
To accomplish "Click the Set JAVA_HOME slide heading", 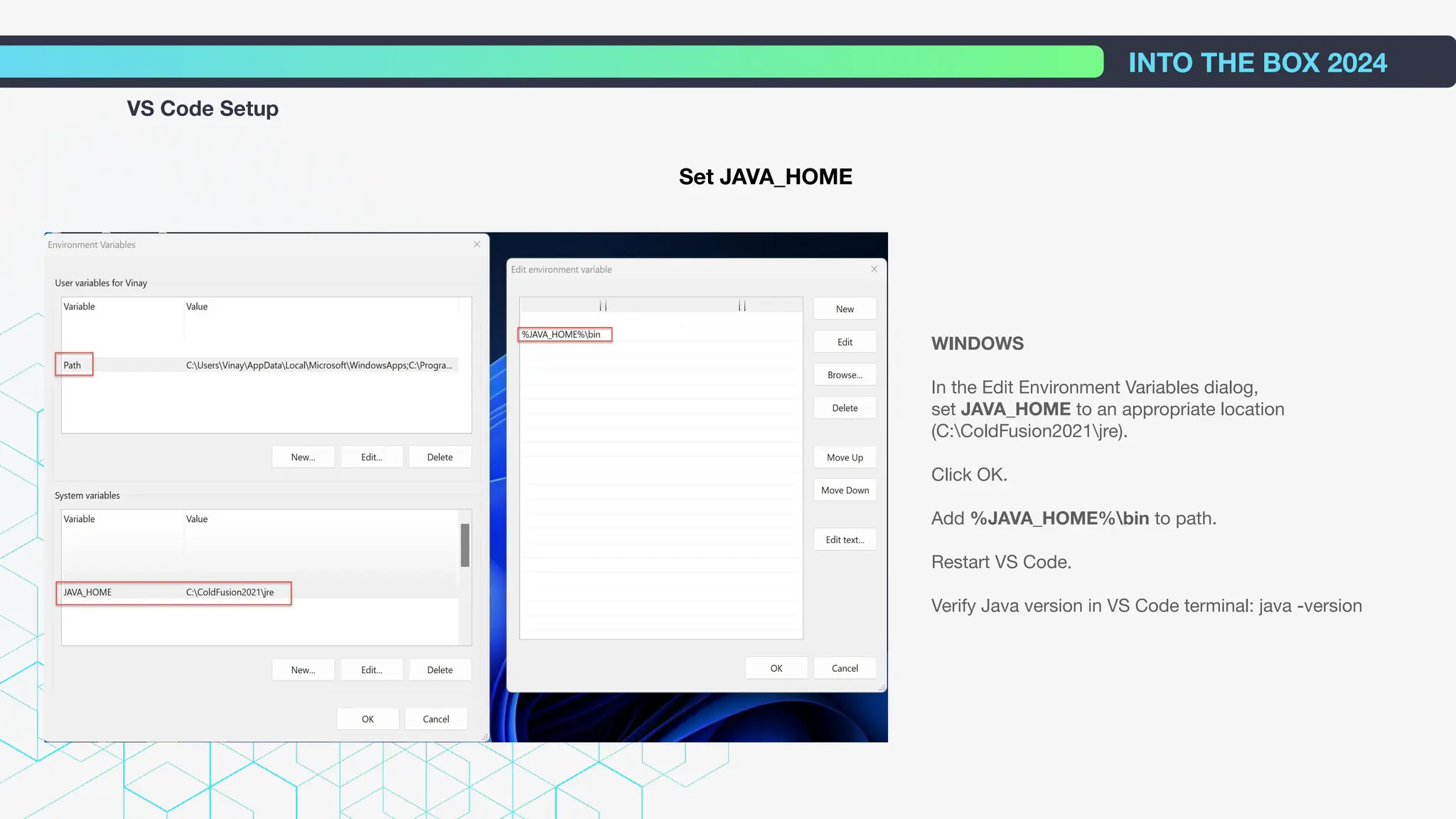I will click(x=765, y=176).
